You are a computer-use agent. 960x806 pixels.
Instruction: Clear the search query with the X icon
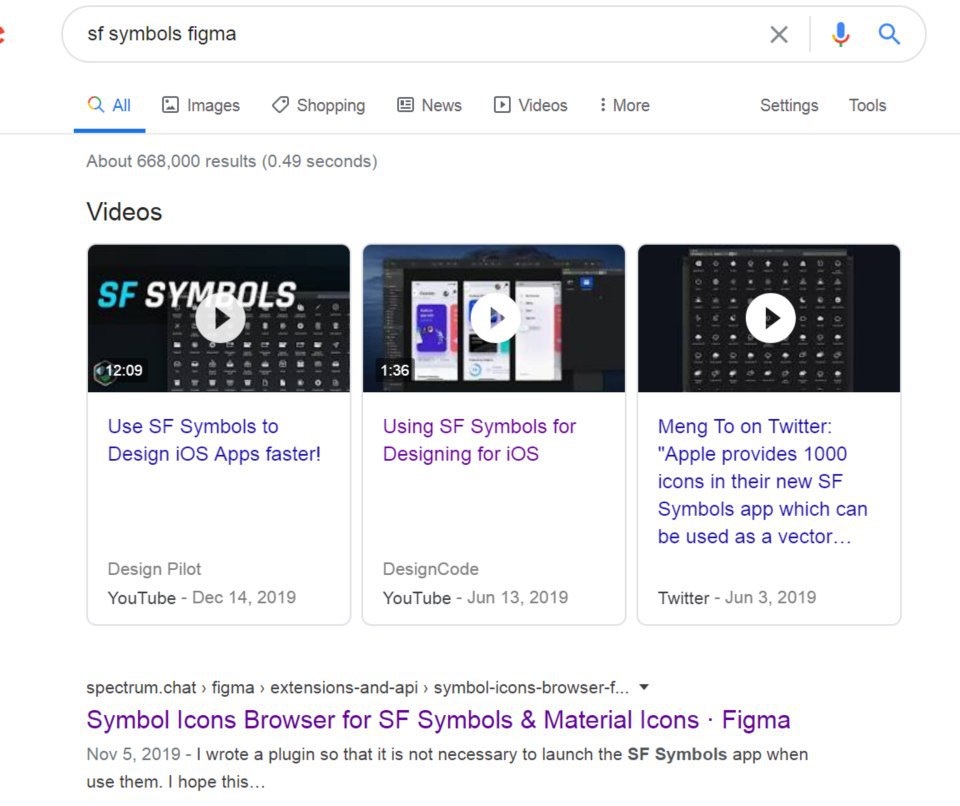(x=779, y=34)
